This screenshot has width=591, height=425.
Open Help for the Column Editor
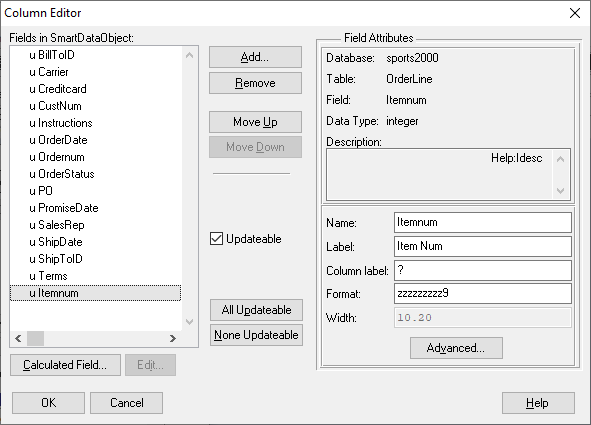(538, 403)
